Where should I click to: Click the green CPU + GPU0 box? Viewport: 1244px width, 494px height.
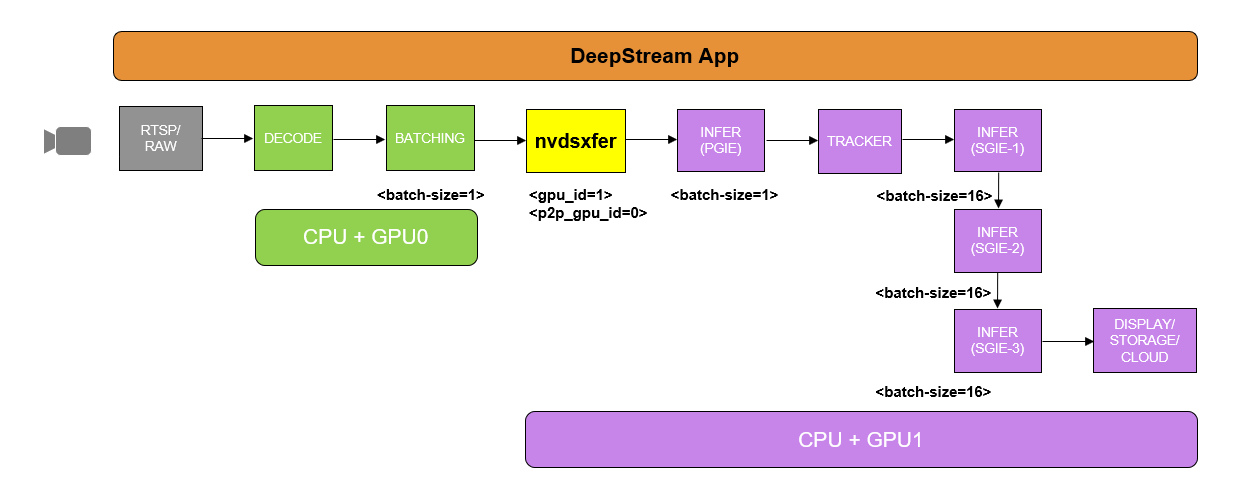366,238
